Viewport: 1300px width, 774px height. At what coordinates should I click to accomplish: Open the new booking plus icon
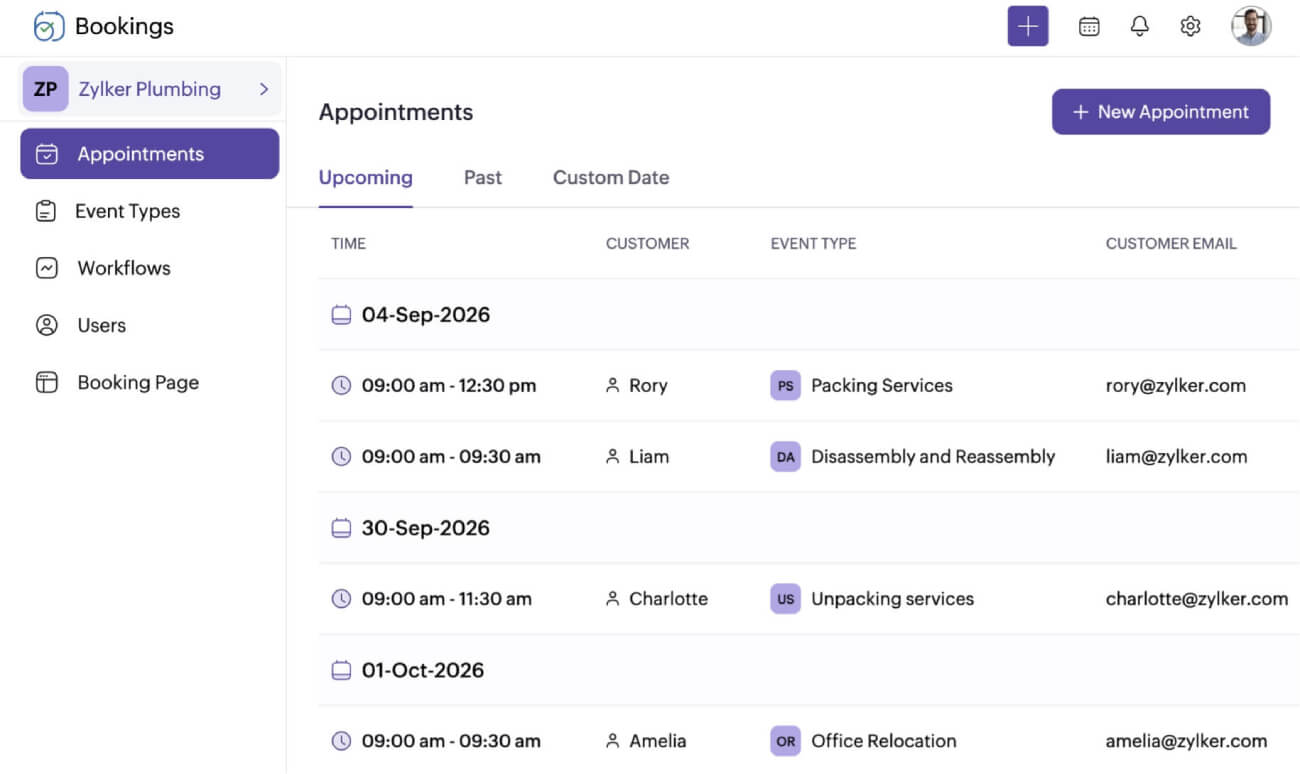1028,26
